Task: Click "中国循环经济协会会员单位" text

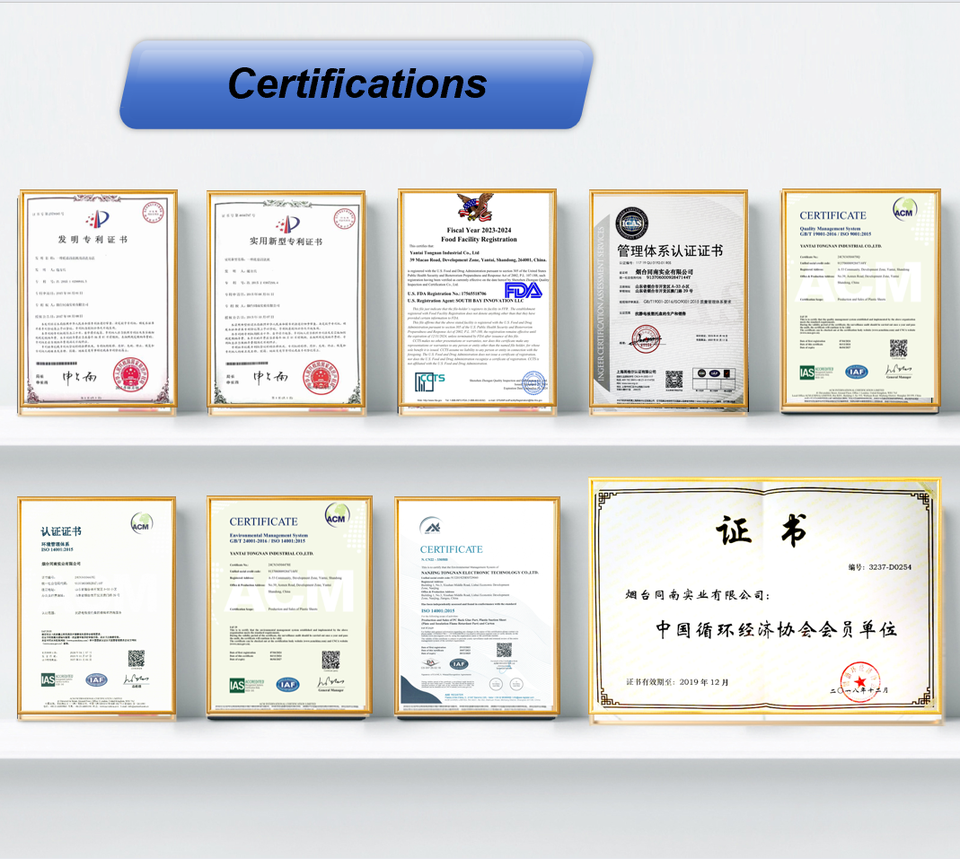Action: 776,629
